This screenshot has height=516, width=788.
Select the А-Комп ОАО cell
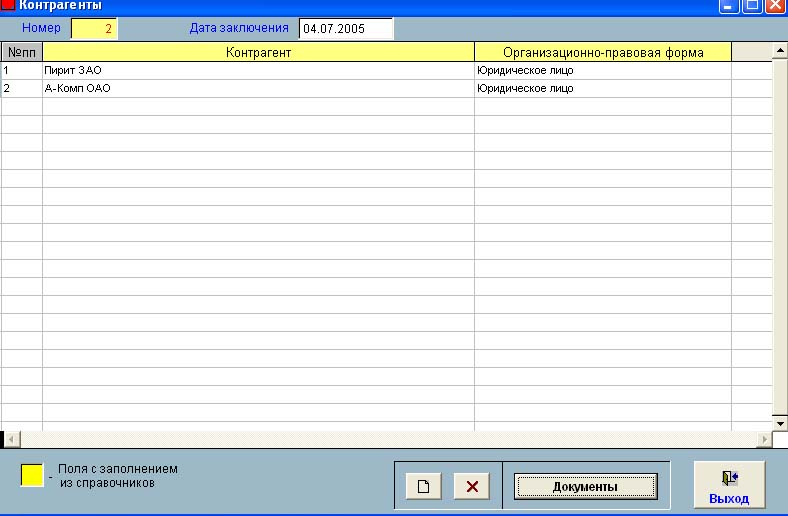tap(258, 88)
